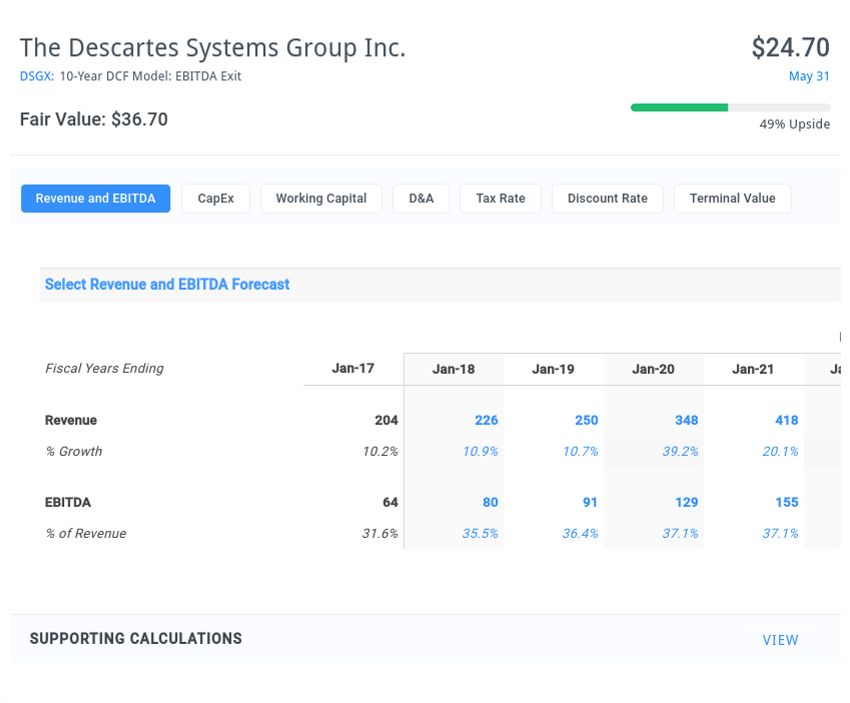Edit Jan-20 EBITDA margin 37.1%

click(680, 533)
